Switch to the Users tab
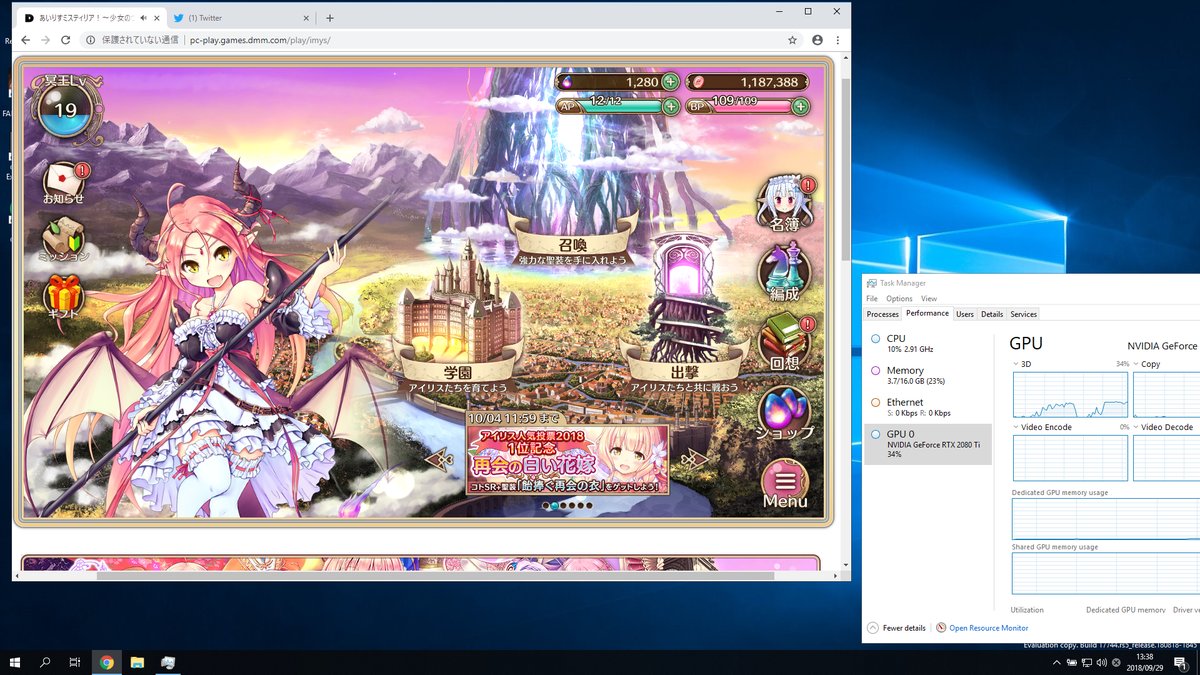 (x=965, y=314)
